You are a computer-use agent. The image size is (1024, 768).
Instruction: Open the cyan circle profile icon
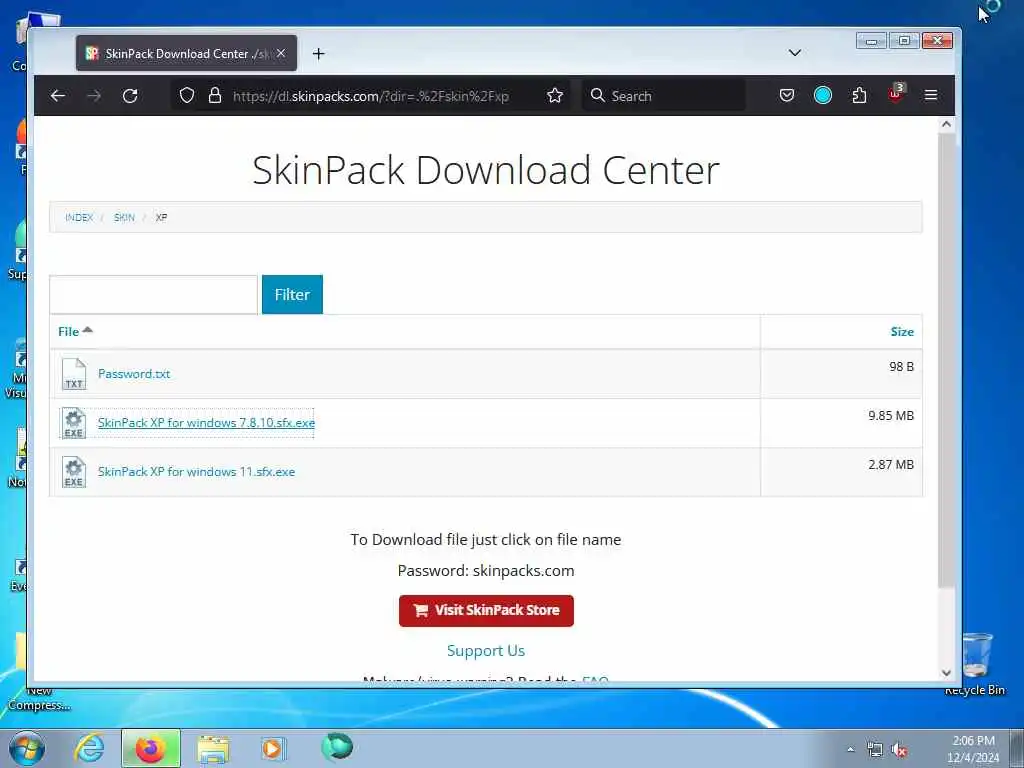pyautogui.click(x=823, y=96)
